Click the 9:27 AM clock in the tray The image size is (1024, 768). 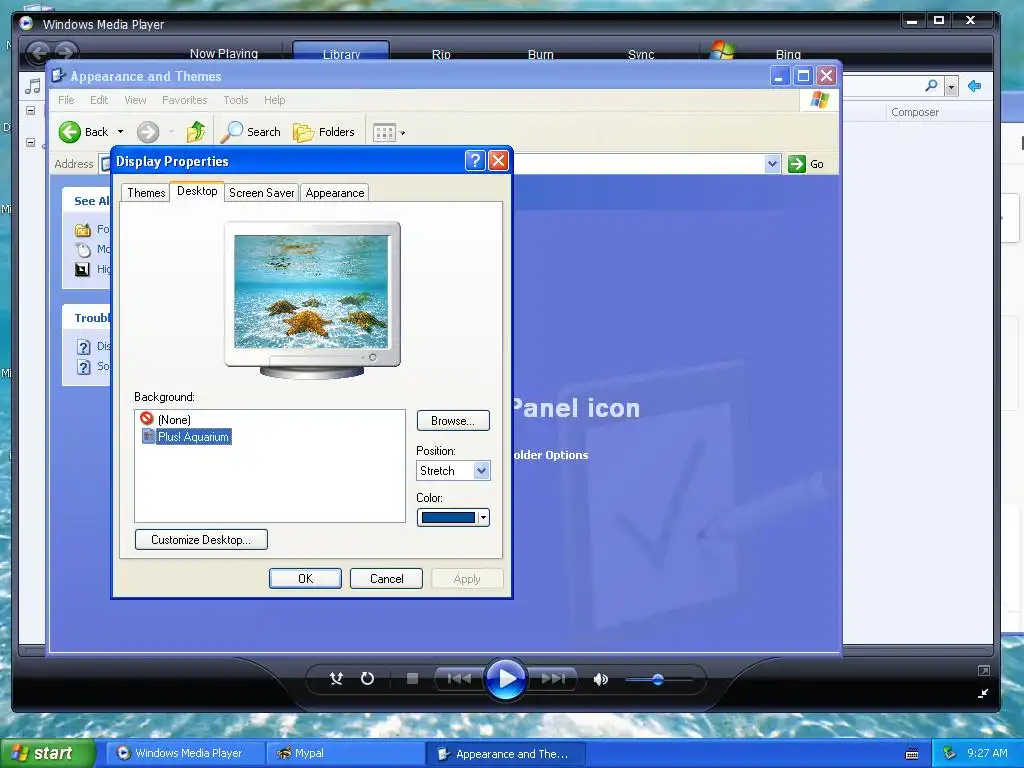[987, 753]
